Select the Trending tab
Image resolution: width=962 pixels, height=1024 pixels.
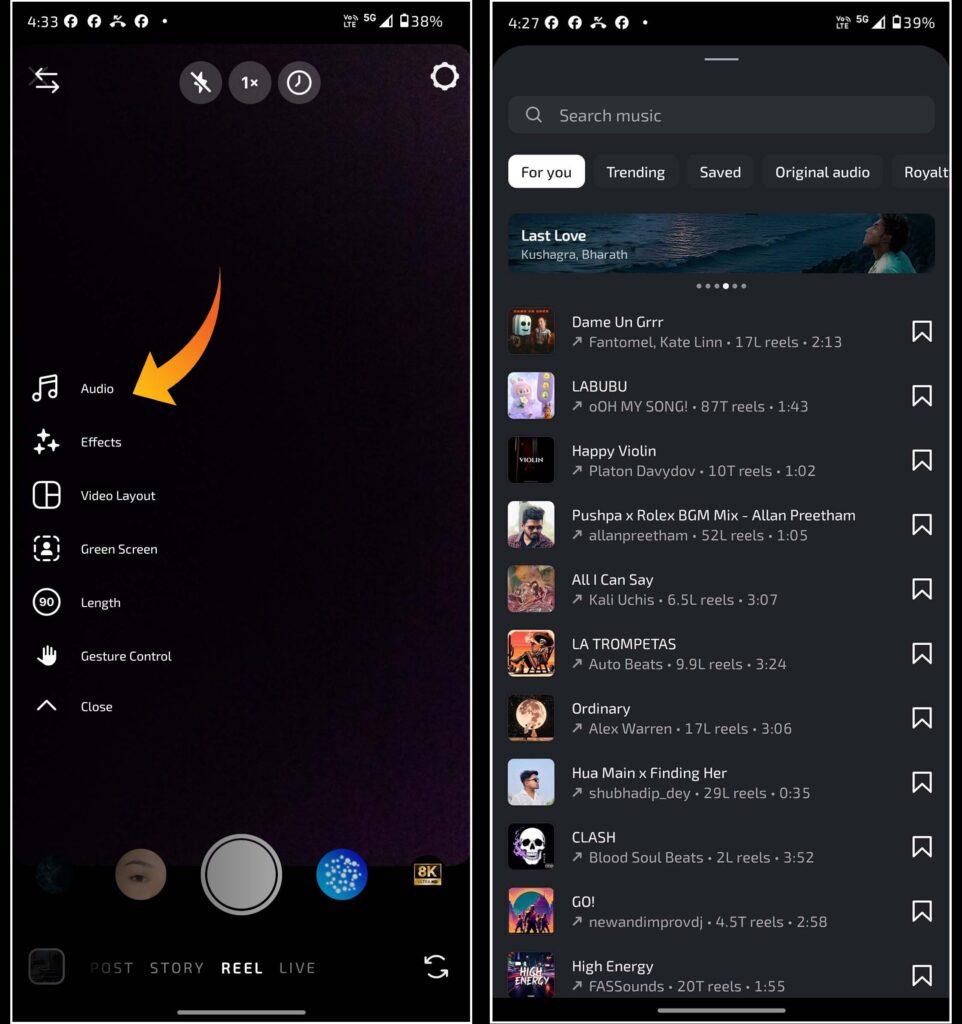(635, 172)
